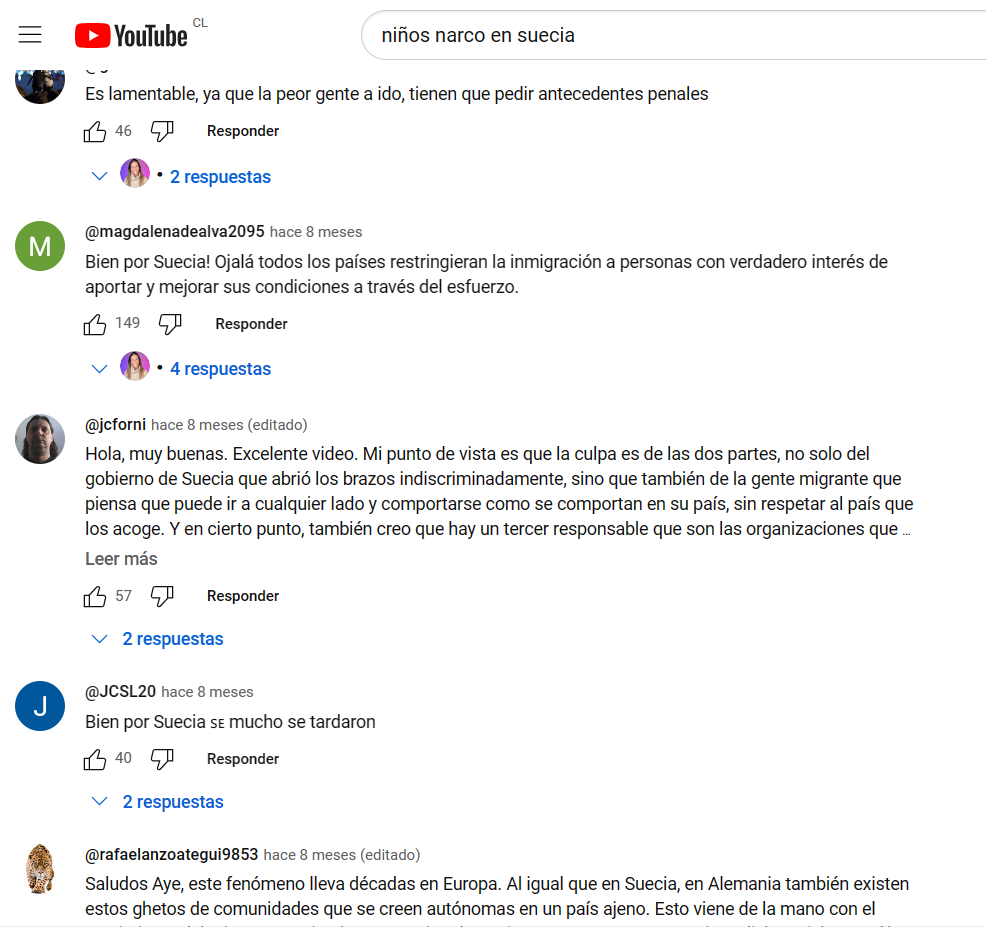Click Leer más on @jcforni's comment
This screenshot has height=927, width=986.
[x=121, y=558]
